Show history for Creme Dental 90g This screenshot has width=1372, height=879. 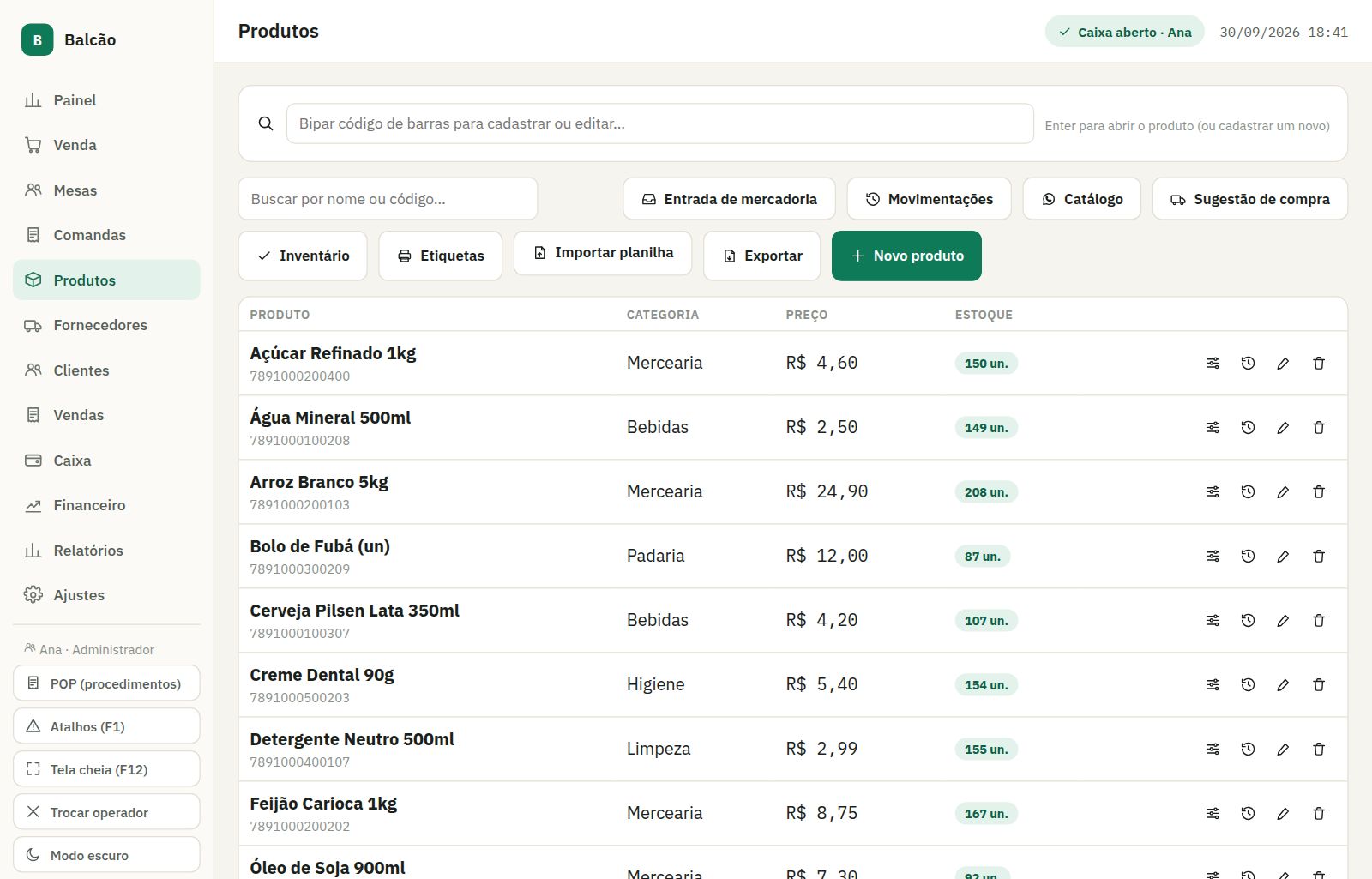[1248, 685]
